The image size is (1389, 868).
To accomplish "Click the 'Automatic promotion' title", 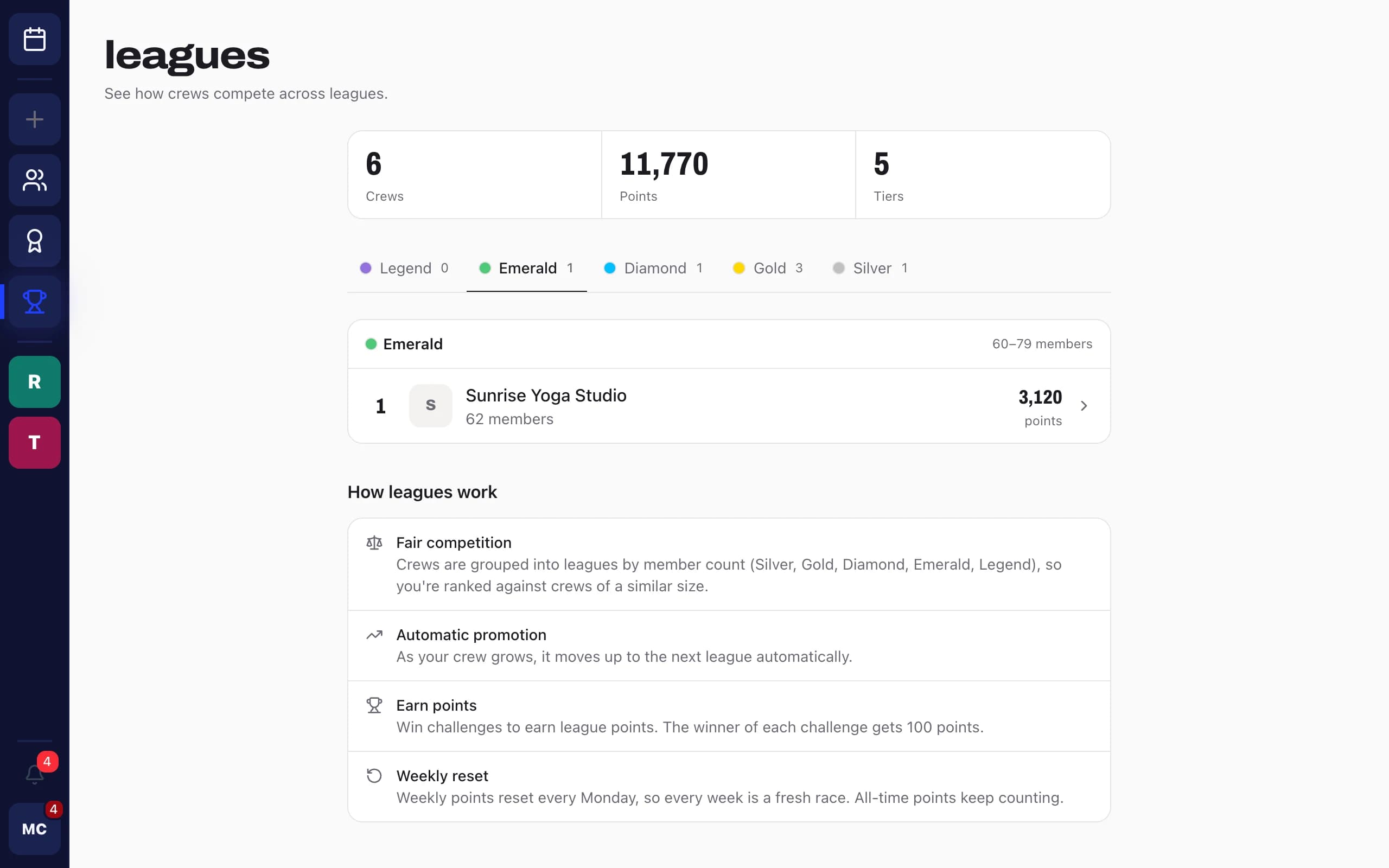I will (471, 635).
